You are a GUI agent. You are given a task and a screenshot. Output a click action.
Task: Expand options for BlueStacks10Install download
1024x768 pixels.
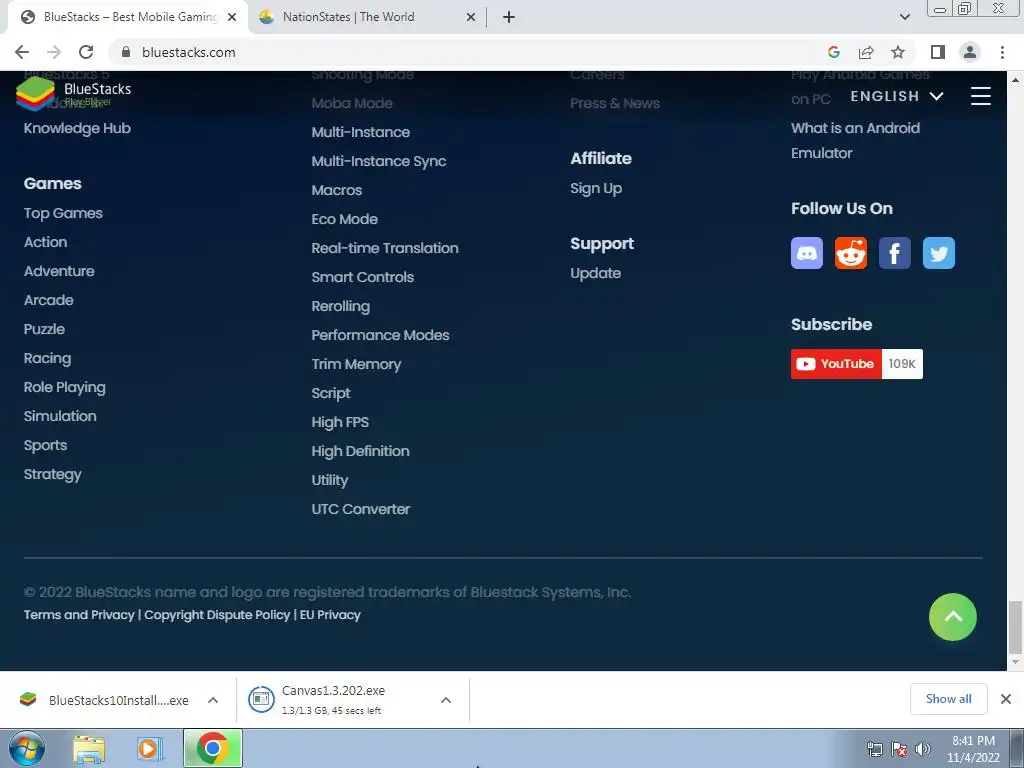[213, 700]
